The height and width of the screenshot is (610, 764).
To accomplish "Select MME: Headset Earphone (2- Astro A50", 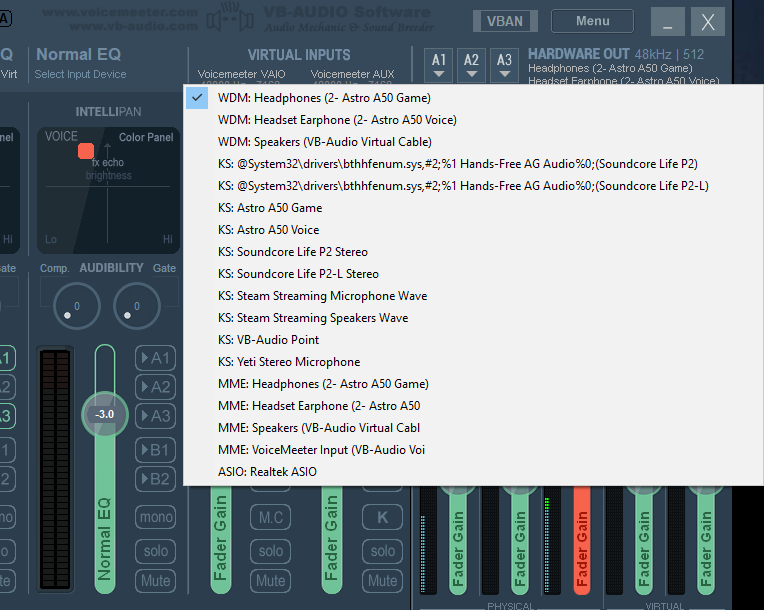I will (x=473, y=406).
